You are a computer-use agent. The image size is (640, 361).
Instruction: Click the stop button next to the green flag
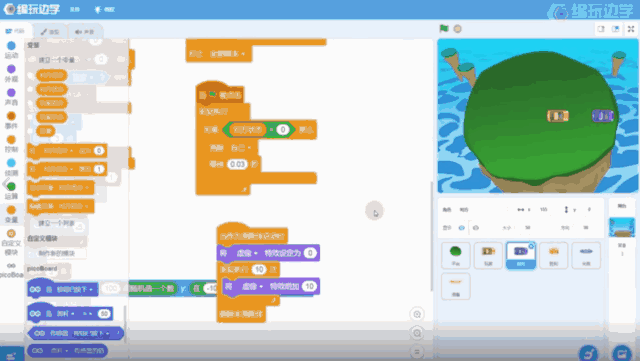[x=458, y=29]
